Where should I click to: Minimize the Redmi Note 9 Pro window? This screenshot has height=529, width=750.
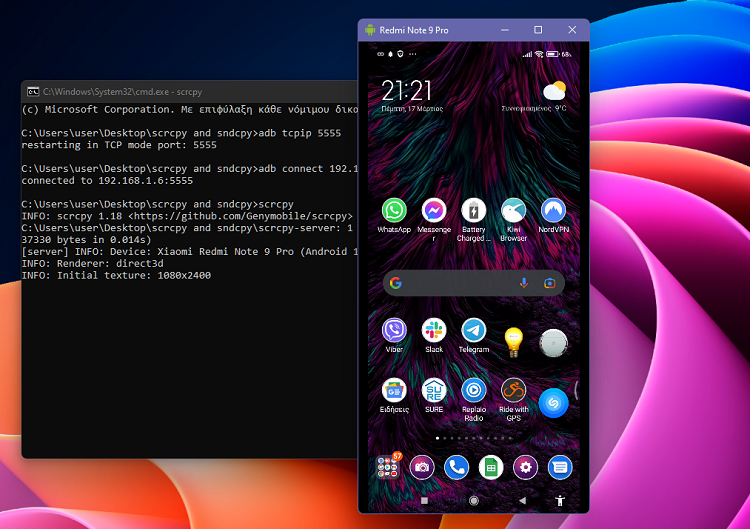point(505,30)
